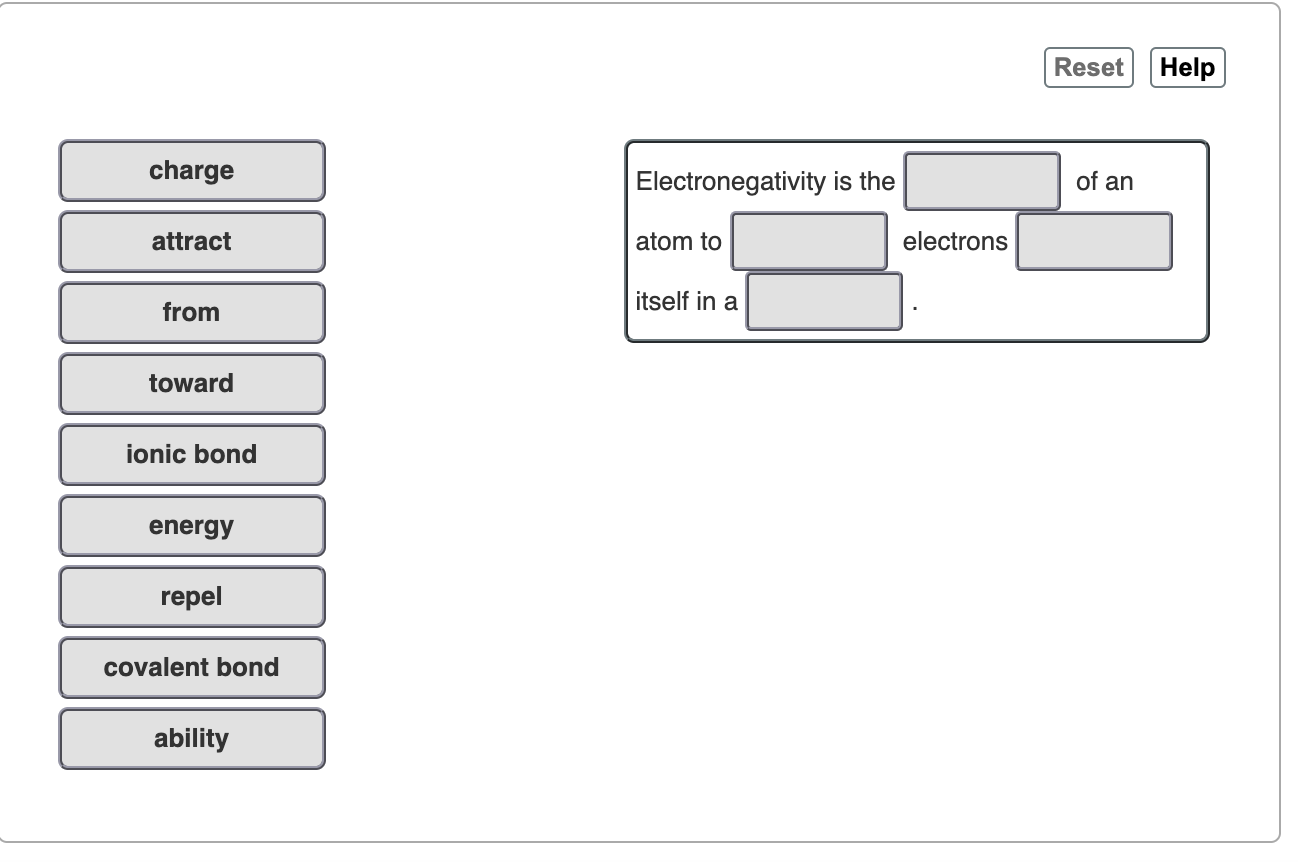Select the ionic bond tile

191,454
